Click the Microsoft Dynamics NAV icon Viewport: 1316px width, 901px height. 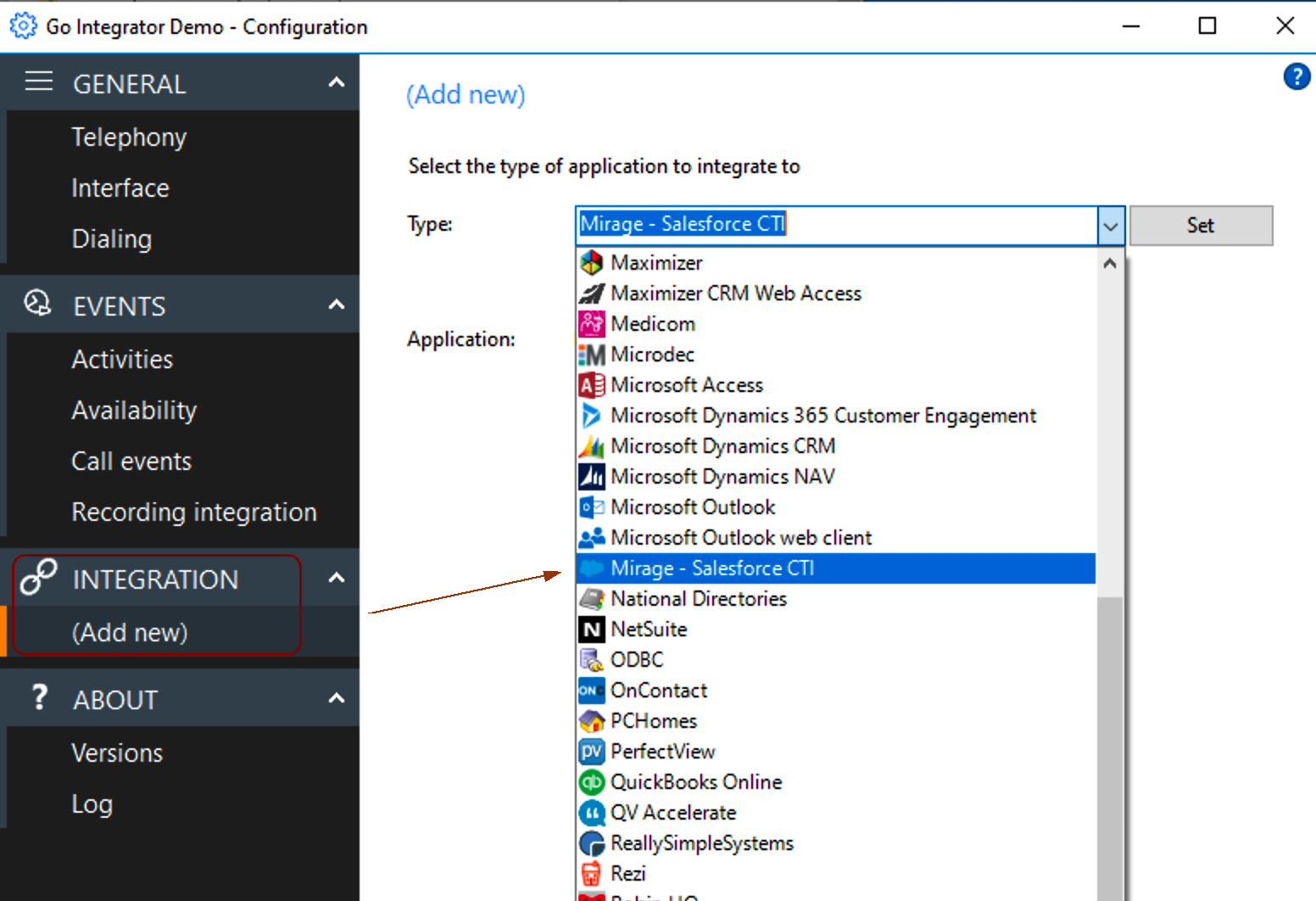[591, 477]
